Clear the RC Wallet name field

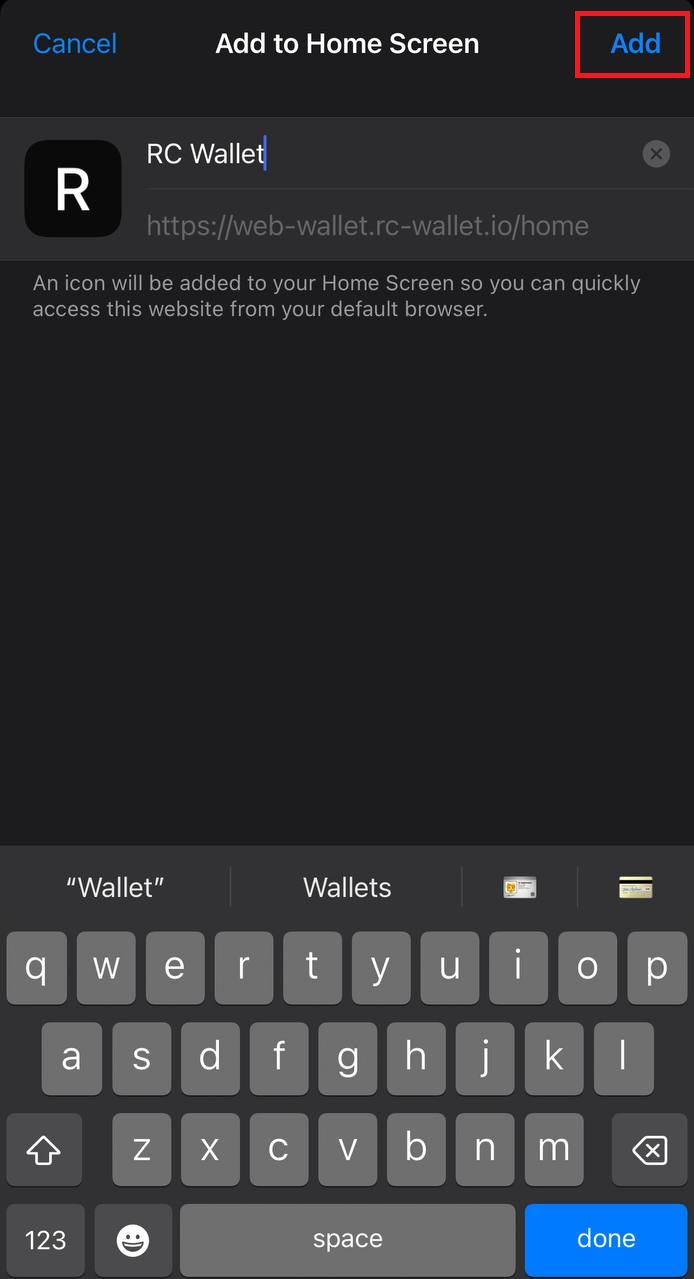coord(656,154)
